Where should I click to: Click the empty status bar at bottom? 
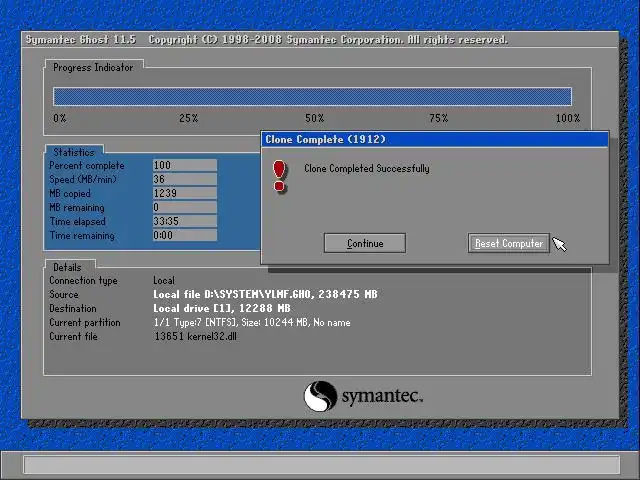(x=322, y=464)
